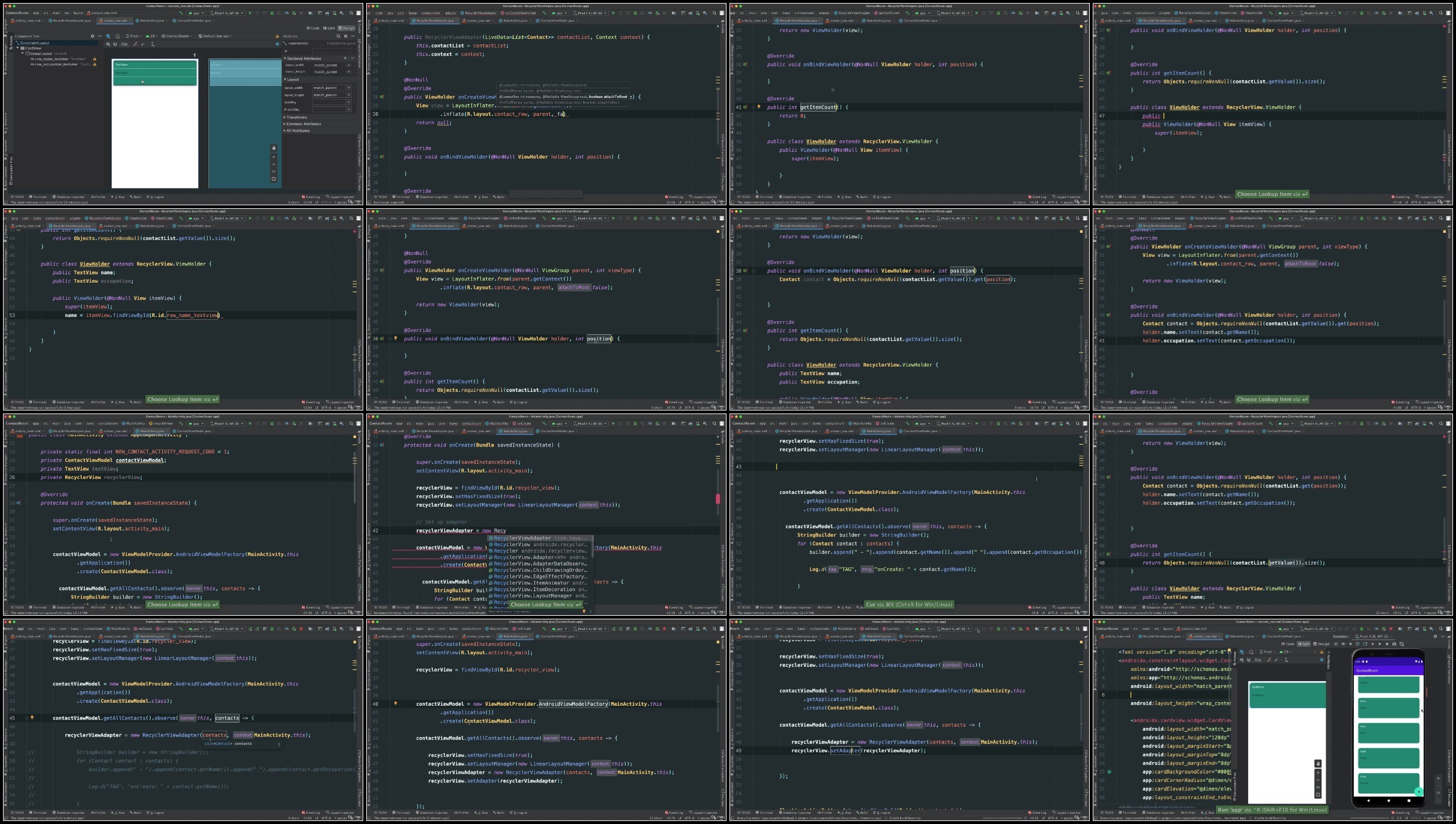Collapse Declared Attributes section
Screen dimensions: 1456x824
285,58
